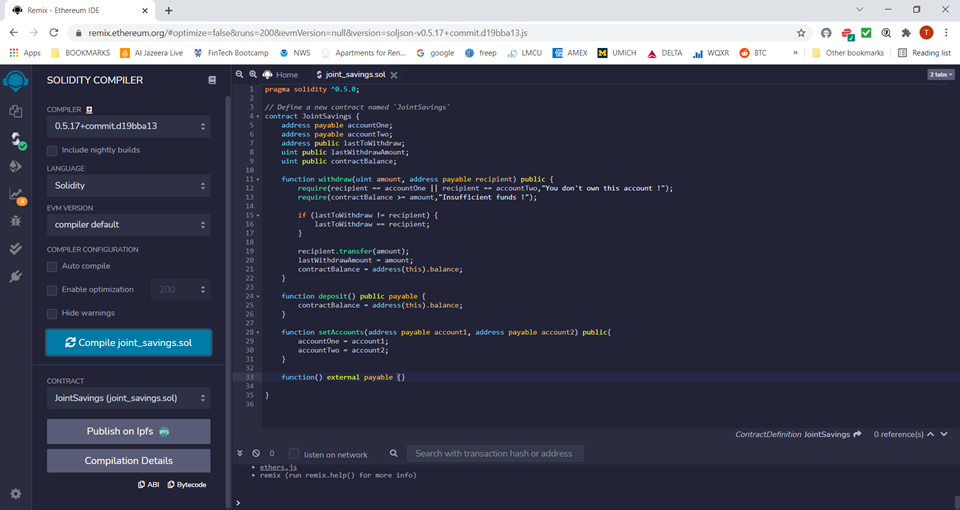Viewport: 960px width, 510px height.
Task: Toggle listen on network checkbox
Action: [294, 454]
